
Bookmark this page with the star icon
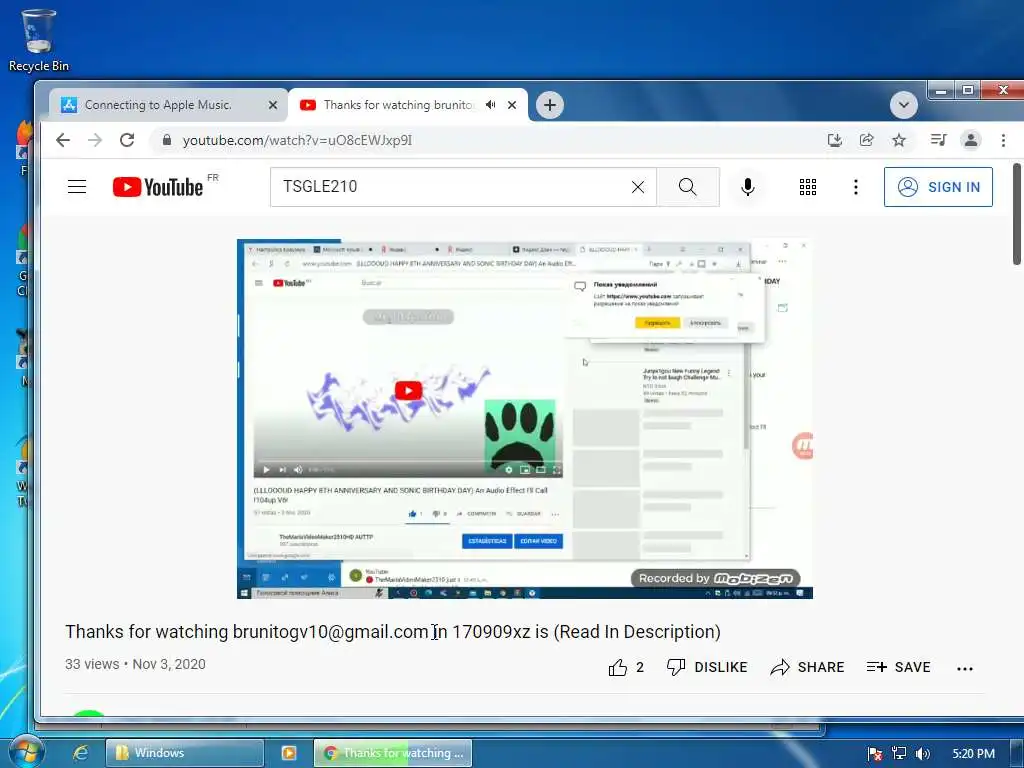(x=899, y=140)
